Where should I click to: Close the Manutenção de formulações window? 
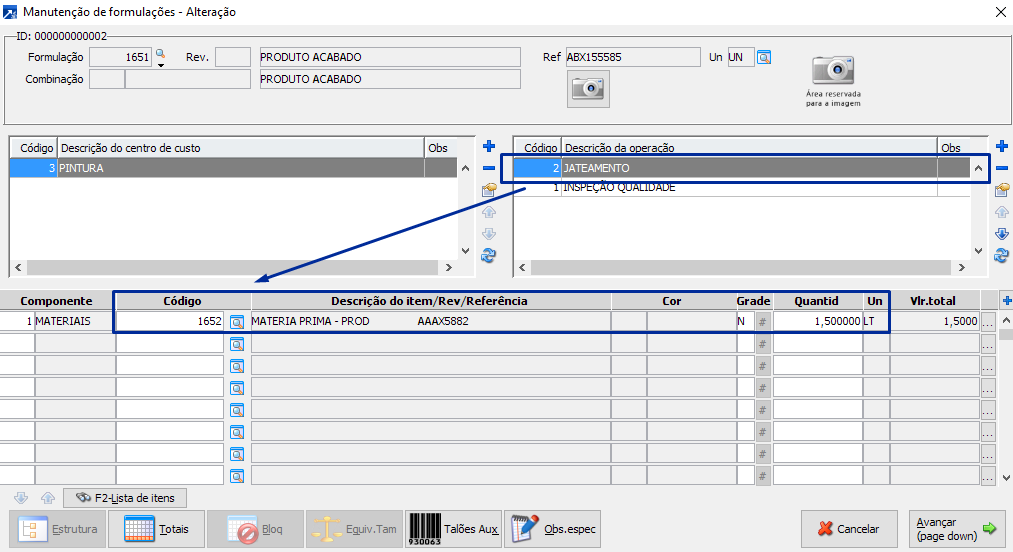[x=1000, y=12]
